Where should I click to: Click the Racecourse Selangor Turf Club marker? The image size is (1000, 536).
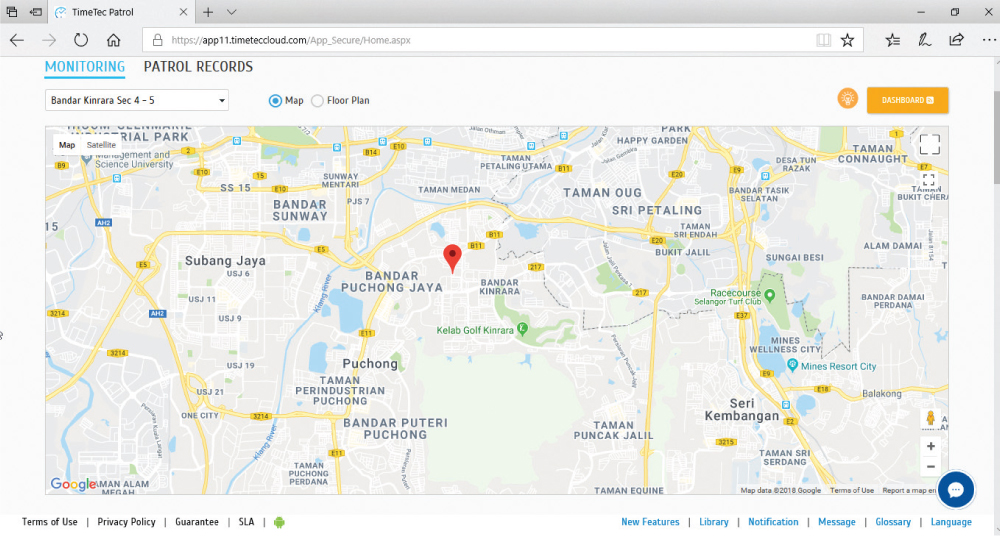pyautogui.click(x=769, y=295)
